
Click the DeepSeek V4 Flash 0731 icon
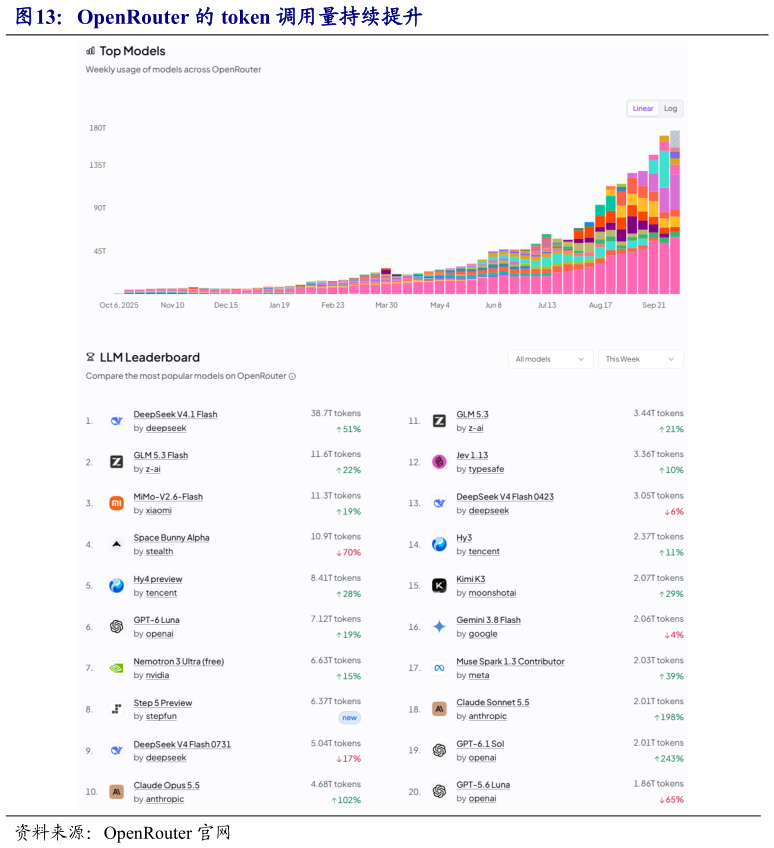coord(116,751)
